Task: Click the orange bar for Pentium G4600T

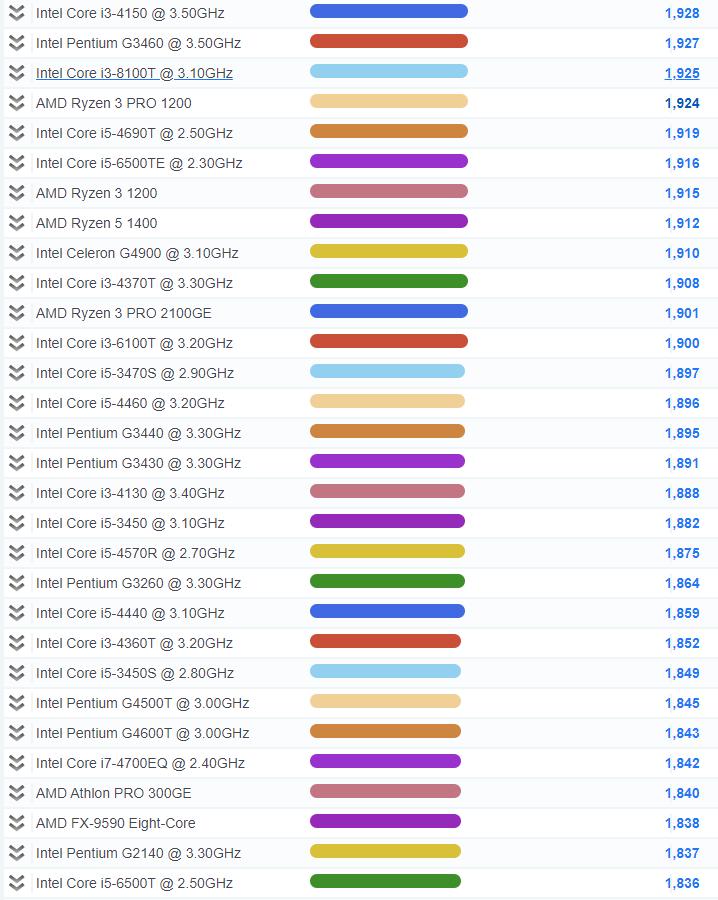Action: point(385,731)
